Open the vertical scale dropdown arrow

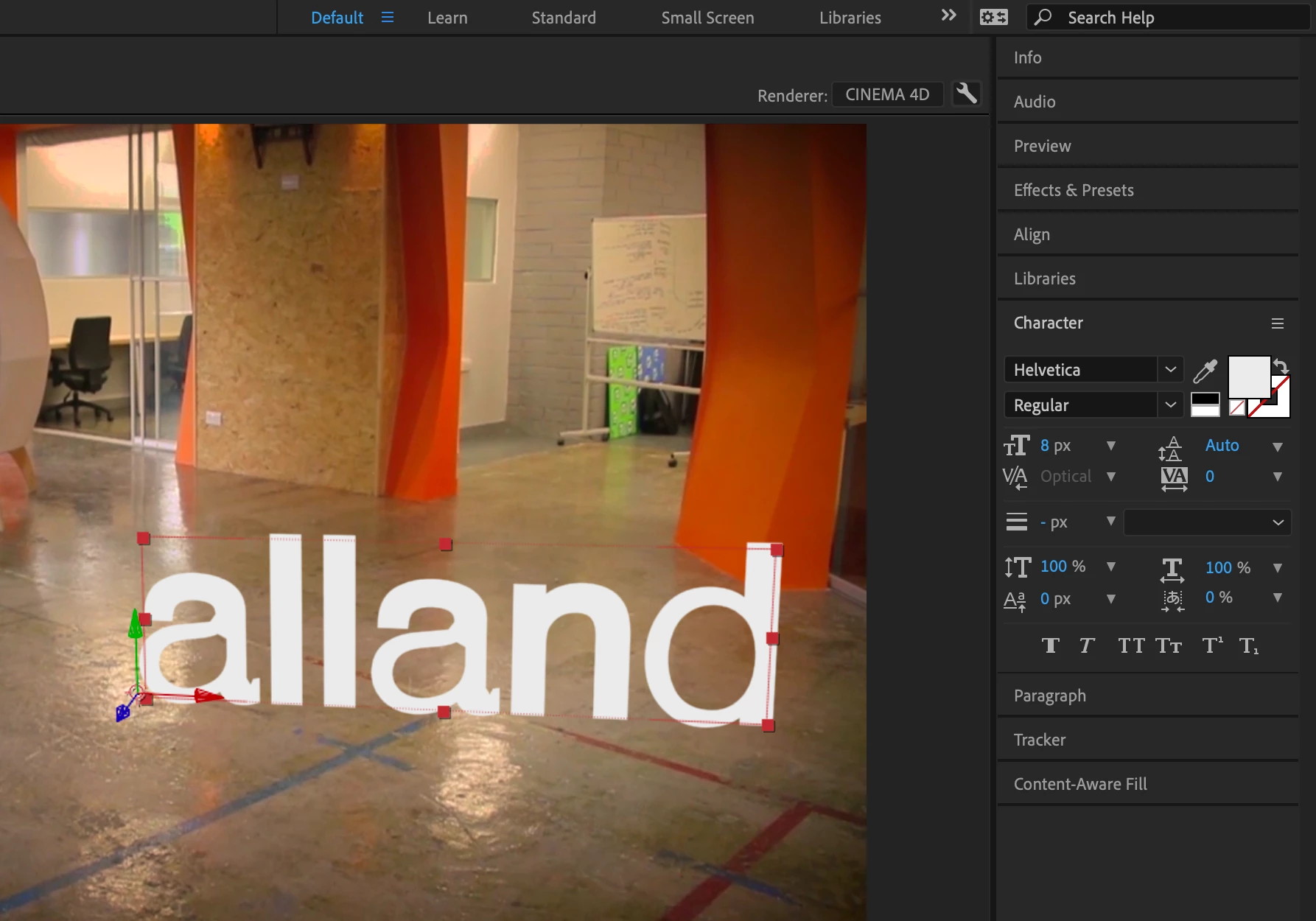[x=1111, y=567]
